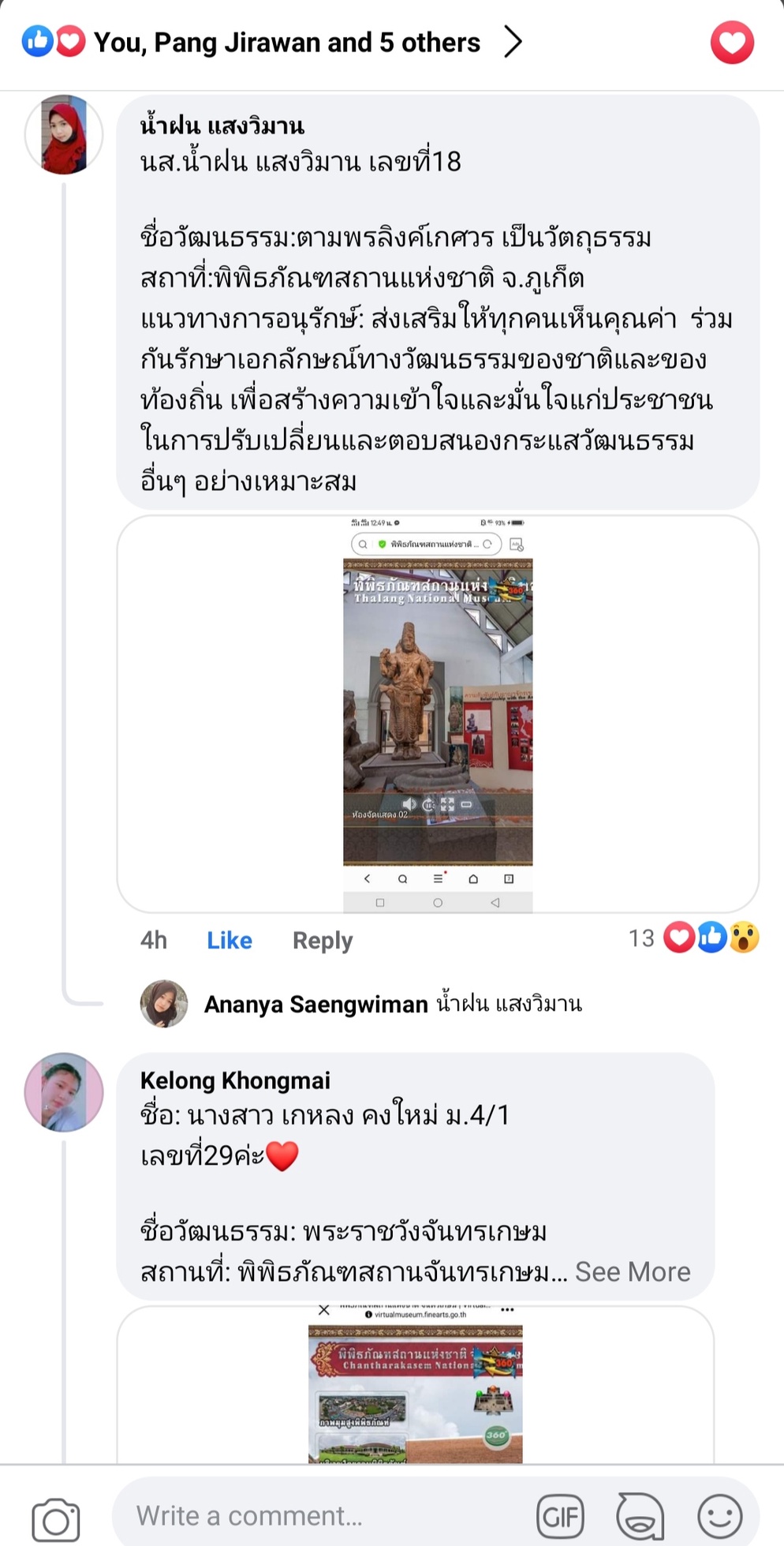784x1546 pixels.
Task: Tap the red heart reaction button at top right
Action: coord(732,42)
